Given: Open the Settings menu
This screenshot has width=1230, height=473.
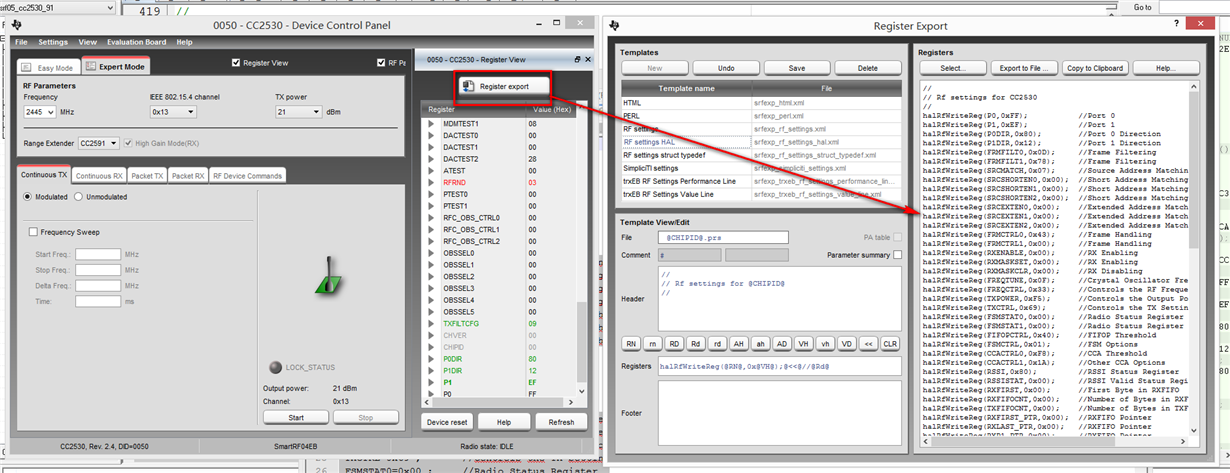Looking at the screenshot, I should 53,43.
